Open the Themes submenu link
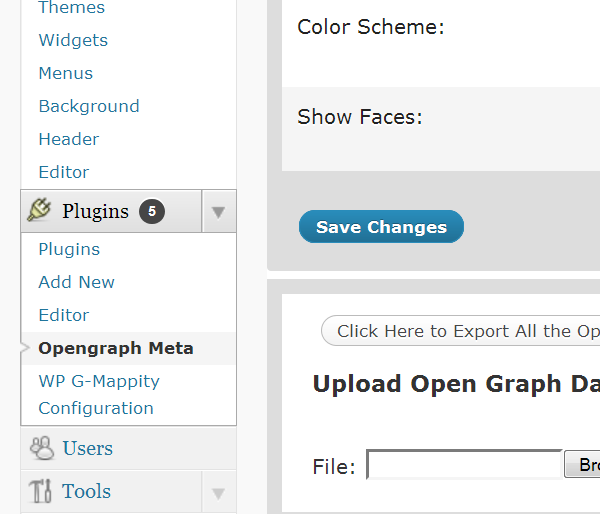The image size is (600, 514). (x=72, y=7)
